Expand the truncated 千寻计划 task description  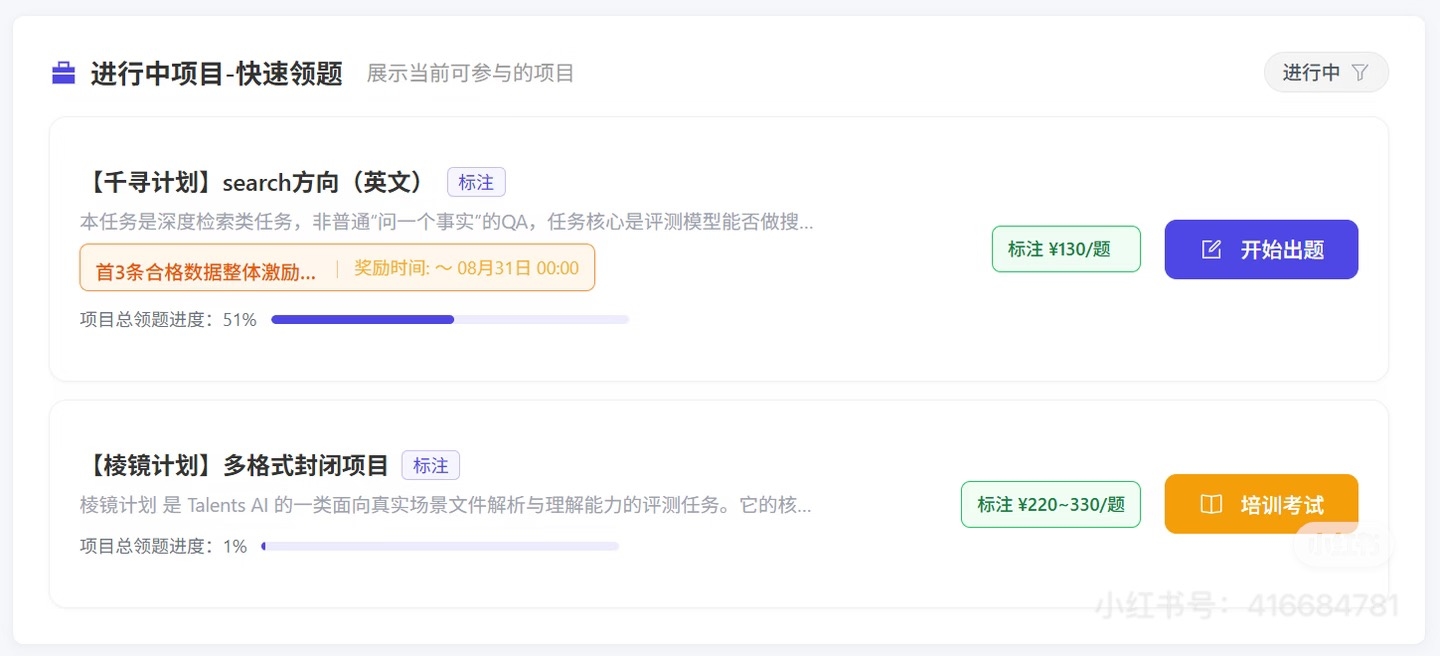pyautogui.click(x=447, y=221)
